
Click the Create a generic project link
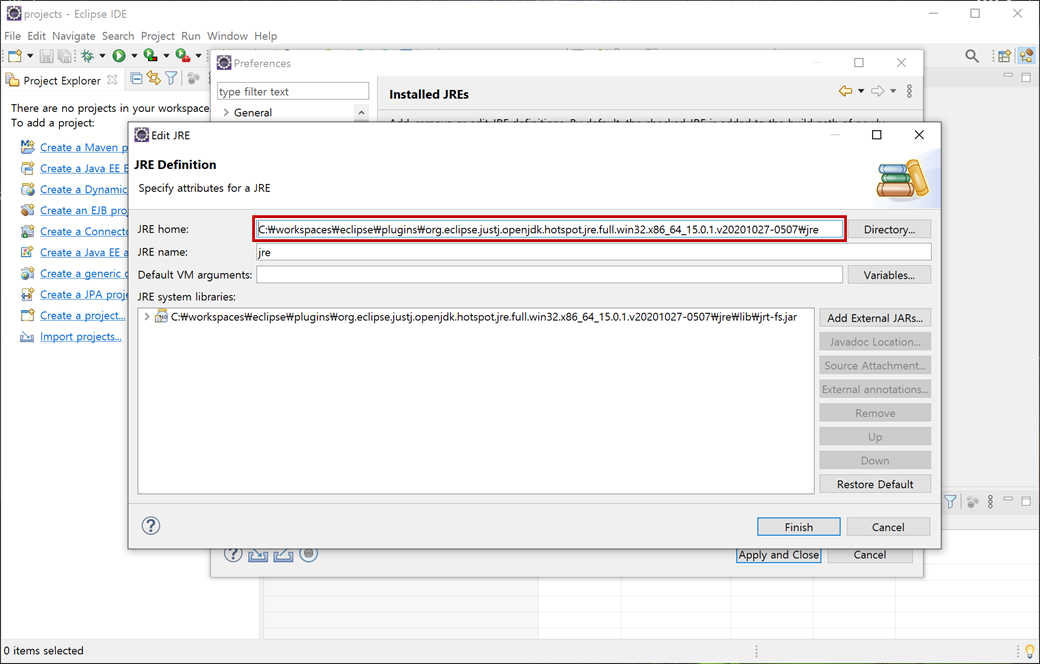pyautogui.click(x=84, y=273)
